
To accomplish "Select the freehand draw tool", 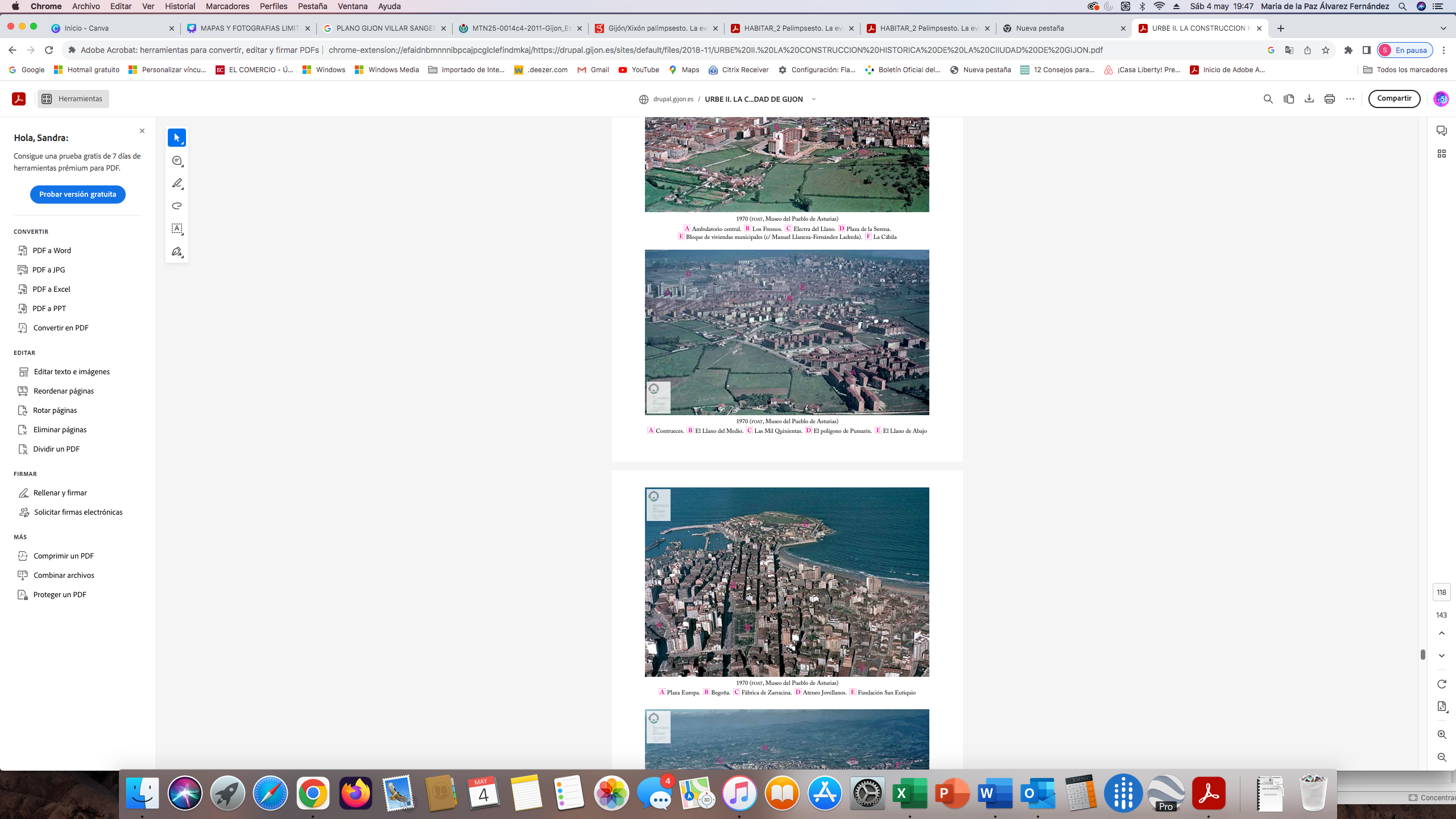I will coord(177,206).
